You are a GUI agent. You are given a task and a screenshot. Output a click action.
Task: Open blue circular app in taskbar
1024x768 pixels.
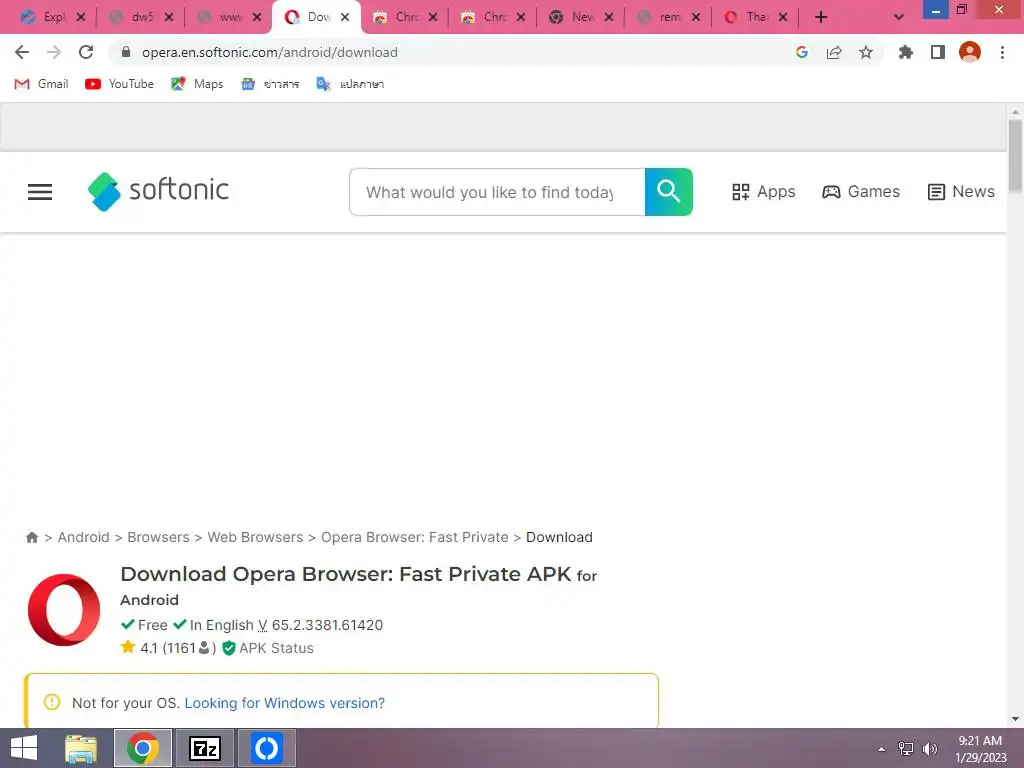[x=266, y=748]
